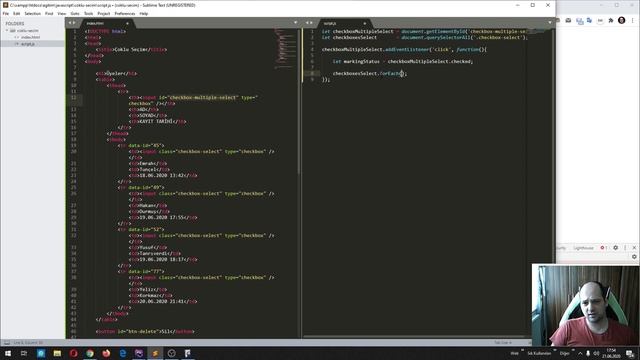Screen dimensions: 640x360
Task: Open index.html from the sidebar
Action: (30, 37)
